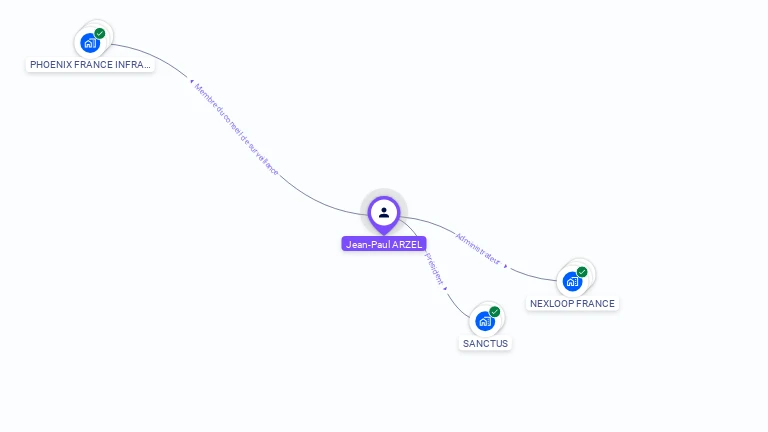768x432 pixels.
Task: Click the arrowhead below the Président edge label
Action: [445, 288]
